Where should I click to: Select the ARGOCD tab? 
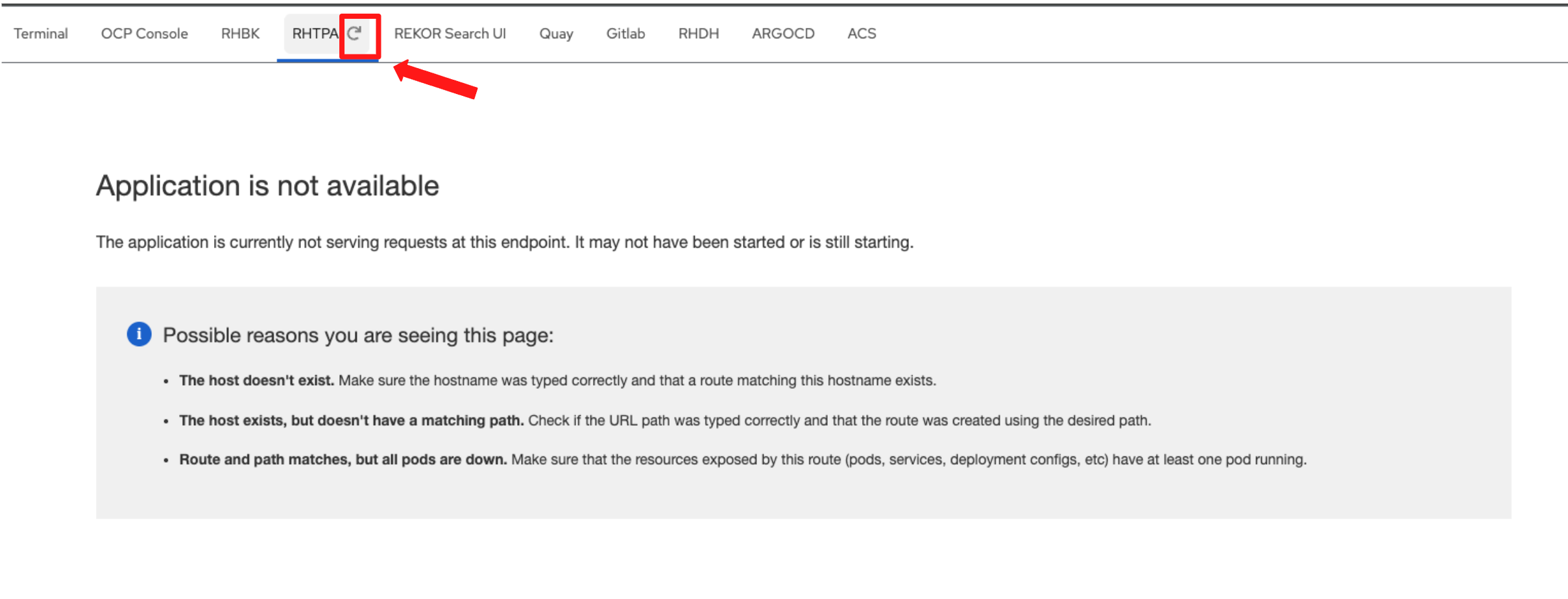pyautogui.click(x=783, y=34)
